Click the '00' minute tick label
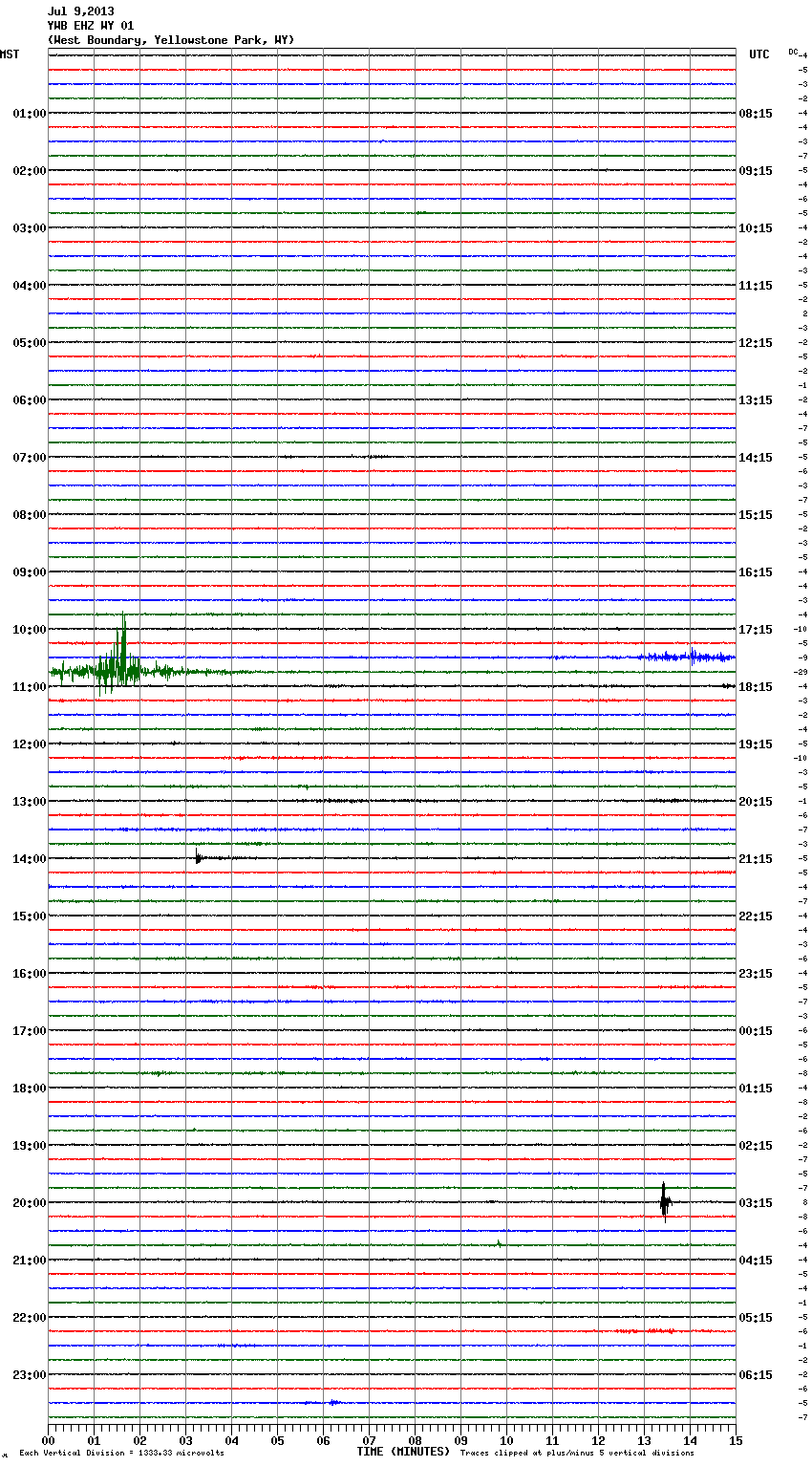 click(x=48, y=1440)
